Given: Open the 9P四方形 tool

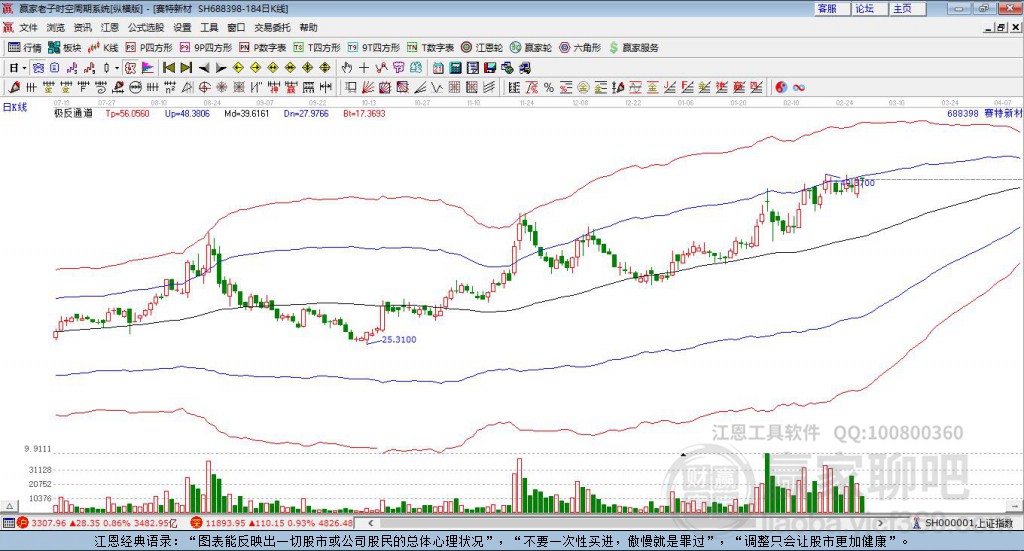Looking at the screenshot, I should [x=206, y=48].
